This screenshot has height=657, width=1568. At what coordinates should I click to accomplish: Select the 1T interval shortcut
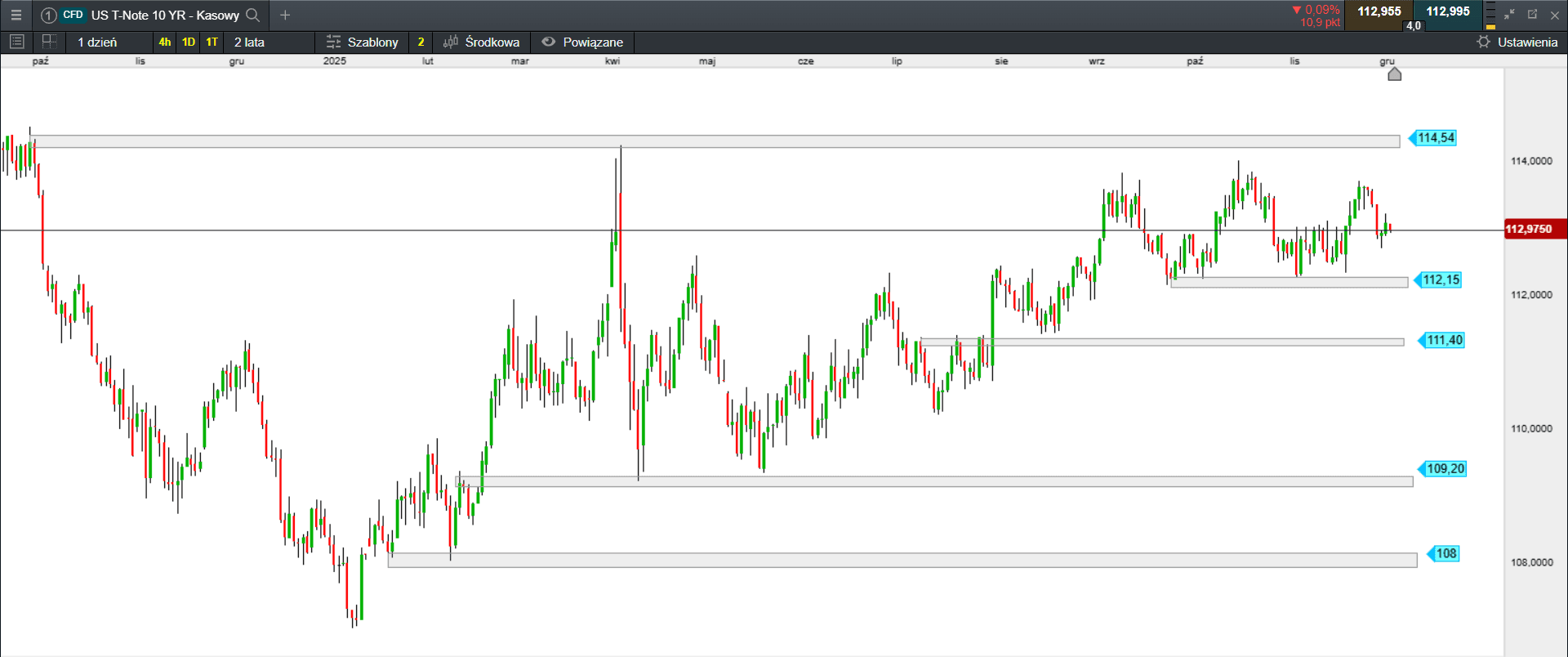(212, 42)
